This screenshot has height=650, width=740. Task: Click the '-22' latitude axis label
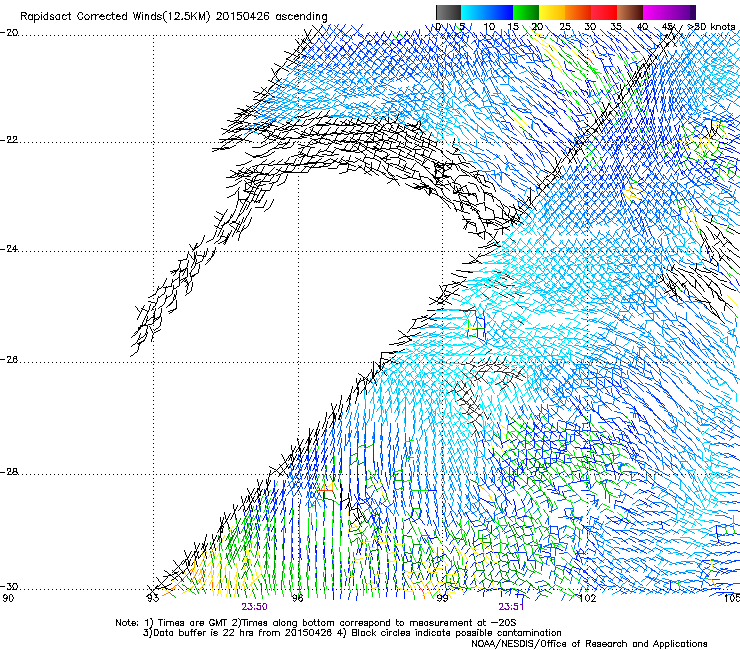[x=9, y=140]
